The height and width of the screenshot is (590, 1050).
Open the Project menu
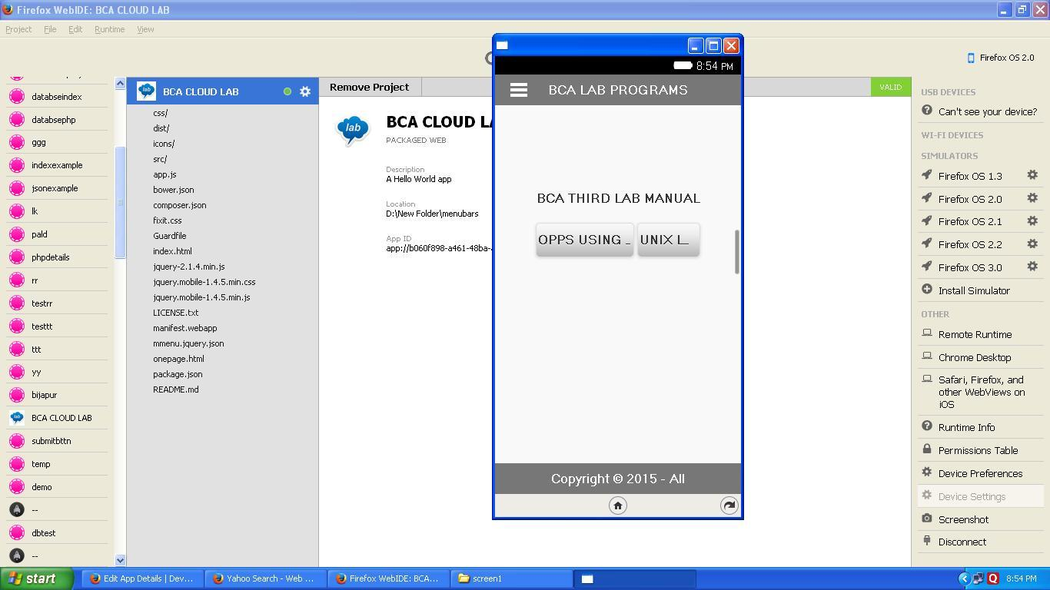tap(18, 29)
